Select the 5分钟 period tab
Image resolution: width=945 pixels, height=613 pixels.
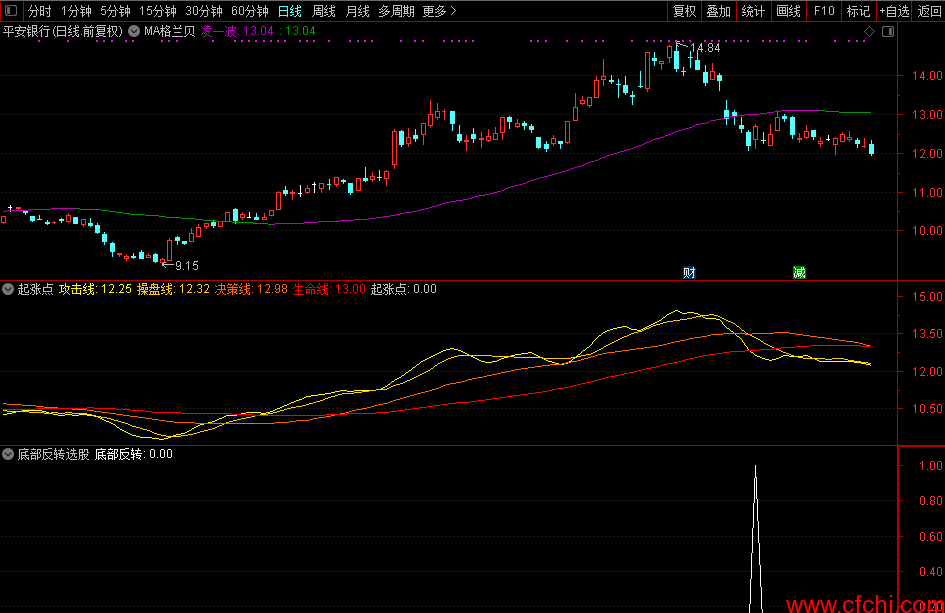click(x=115, y=11)
